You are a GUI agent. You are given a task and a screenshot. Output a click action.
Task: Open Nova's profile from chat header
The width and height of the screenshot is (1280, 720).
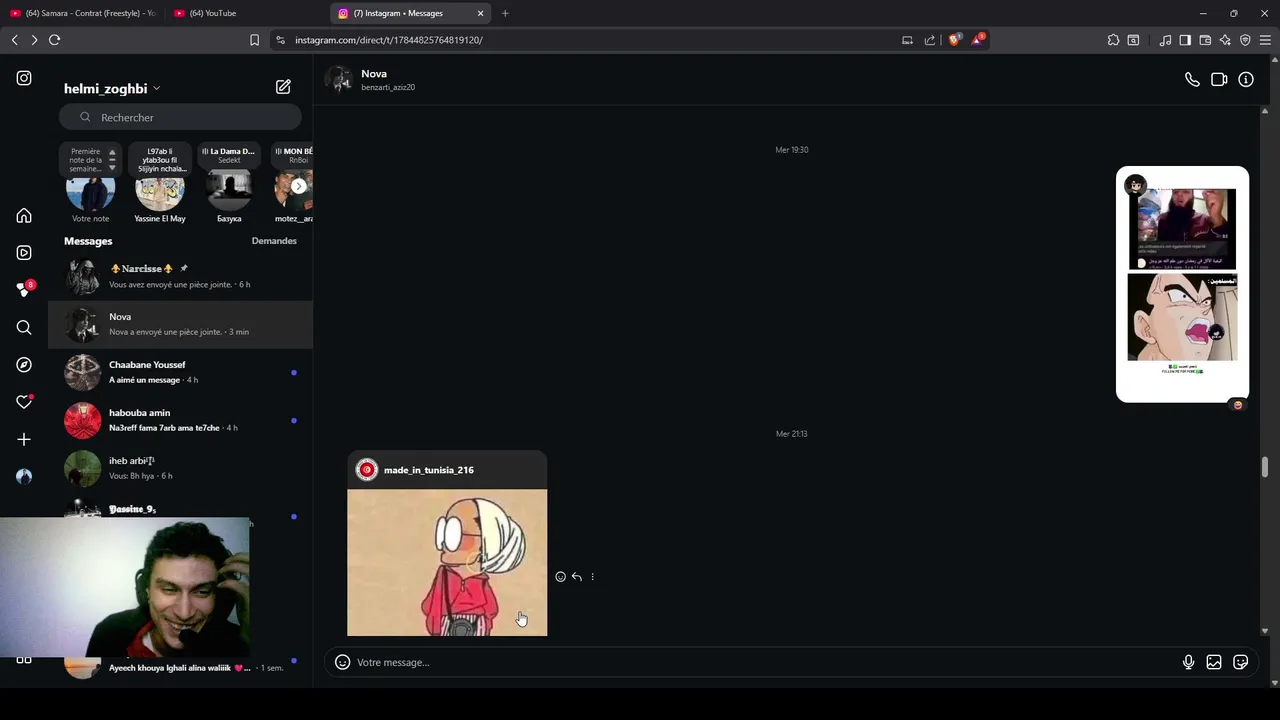tap(374, 74)
